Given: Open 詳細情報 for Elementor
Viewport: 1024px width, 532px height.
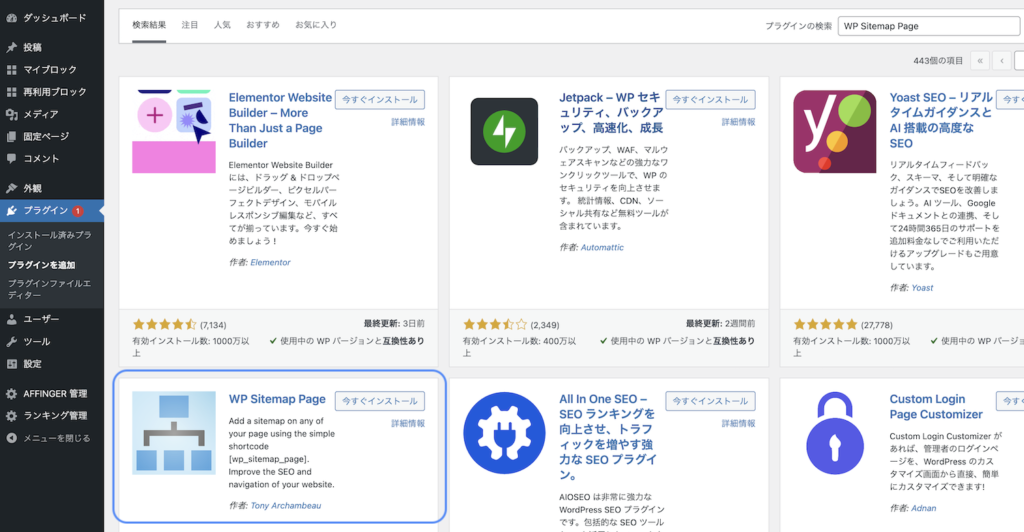Looking at the screenshot, I should click(408, 122).
